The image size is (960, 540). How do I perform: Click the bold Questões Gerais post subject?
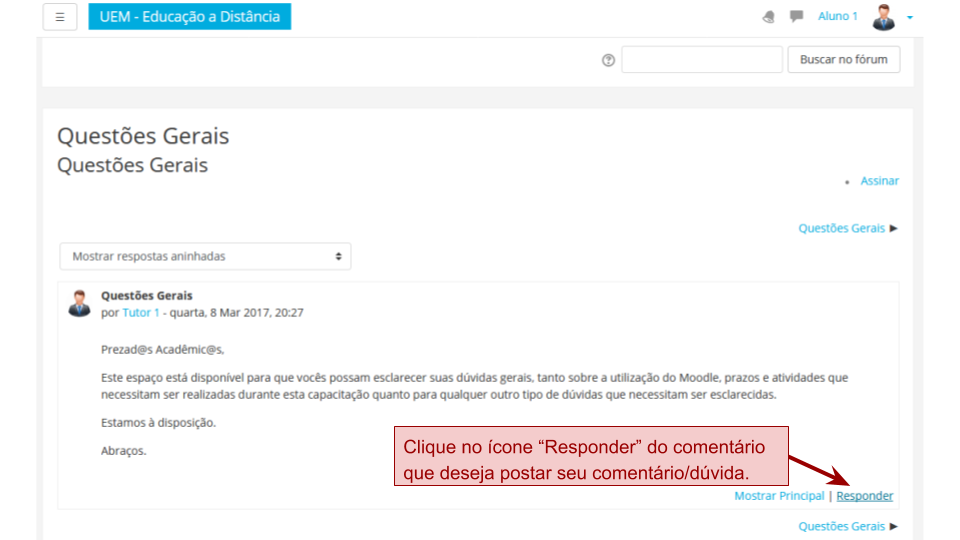coord(147,296)
